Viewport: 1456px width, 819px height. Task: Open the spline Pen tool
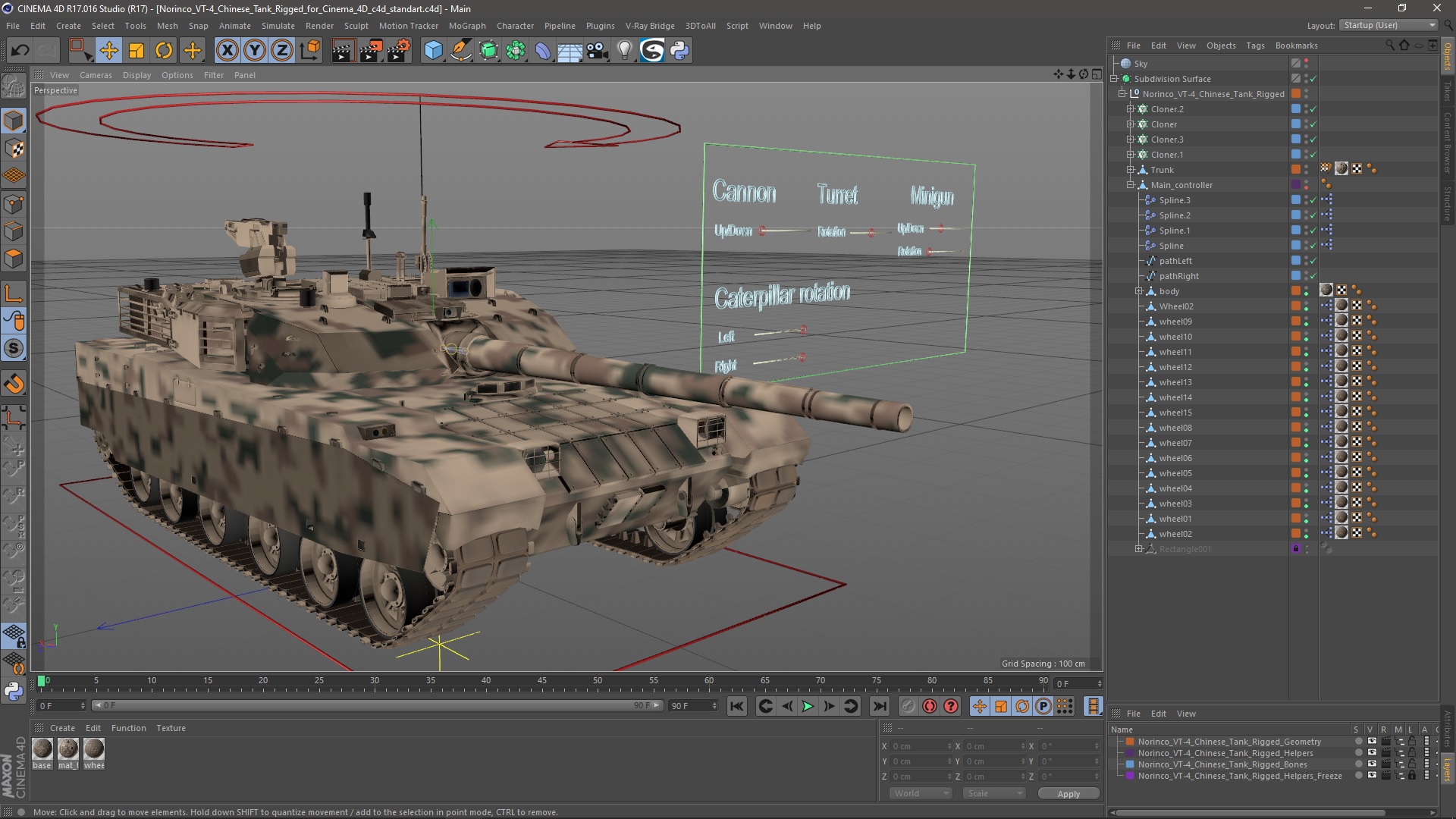[x=461, y=51]
